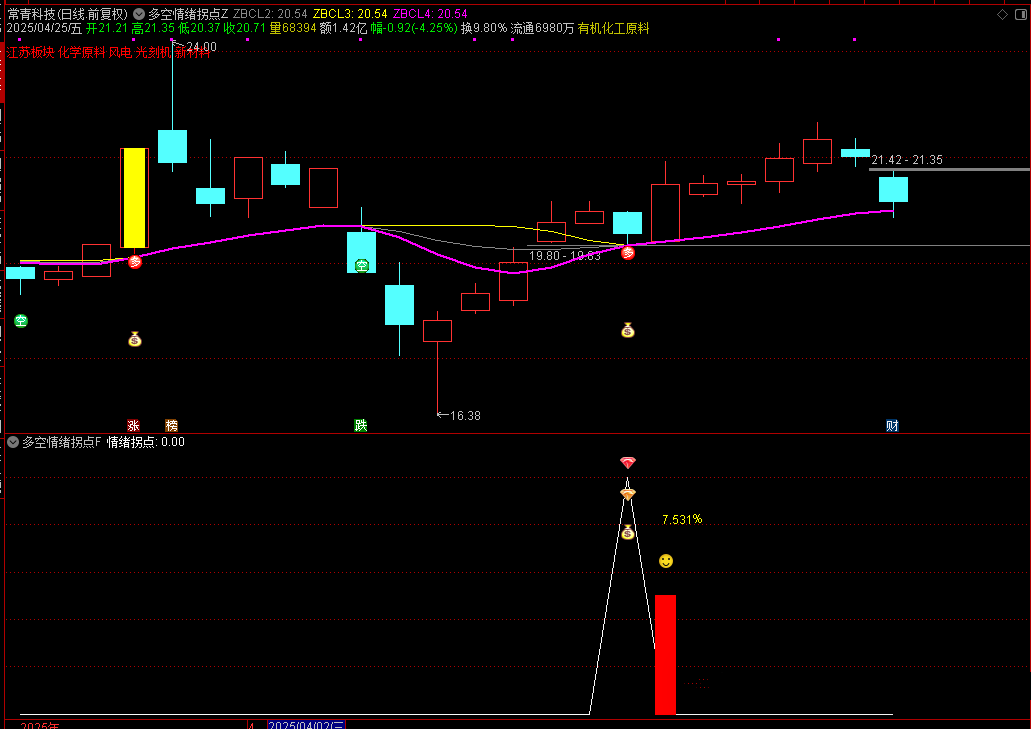Click the 2025/04/02 date marker on timeline

tap(306, 724)
